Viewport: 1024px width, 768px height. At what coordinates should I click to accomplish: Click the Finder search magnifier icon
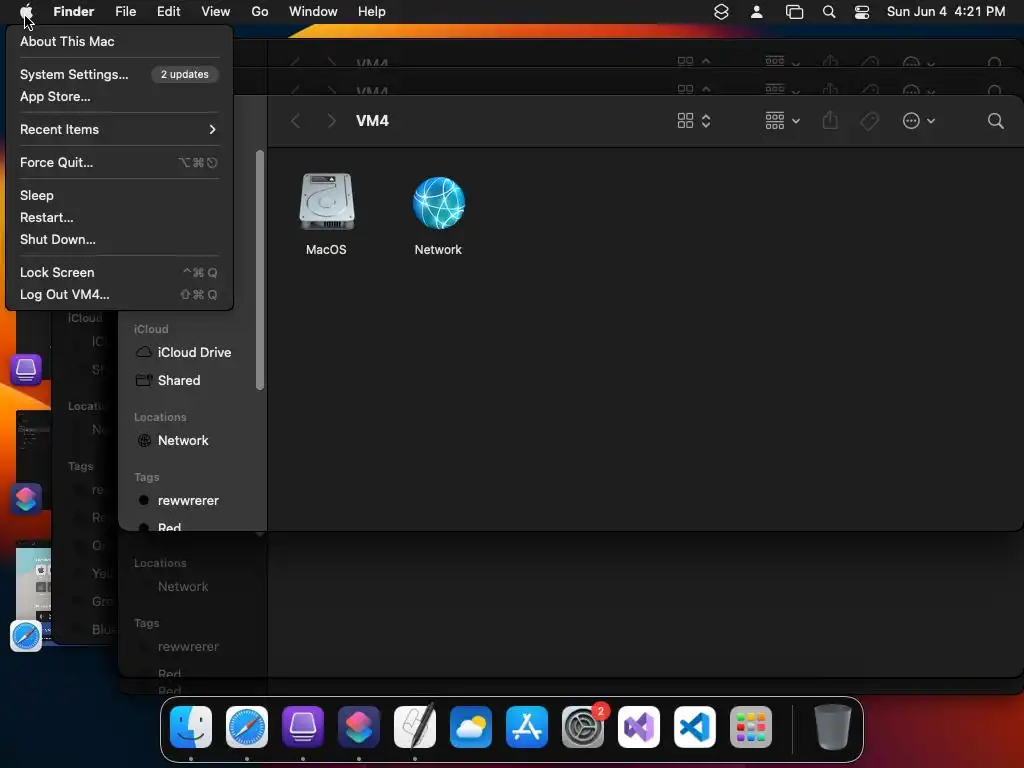click(995, 121)
